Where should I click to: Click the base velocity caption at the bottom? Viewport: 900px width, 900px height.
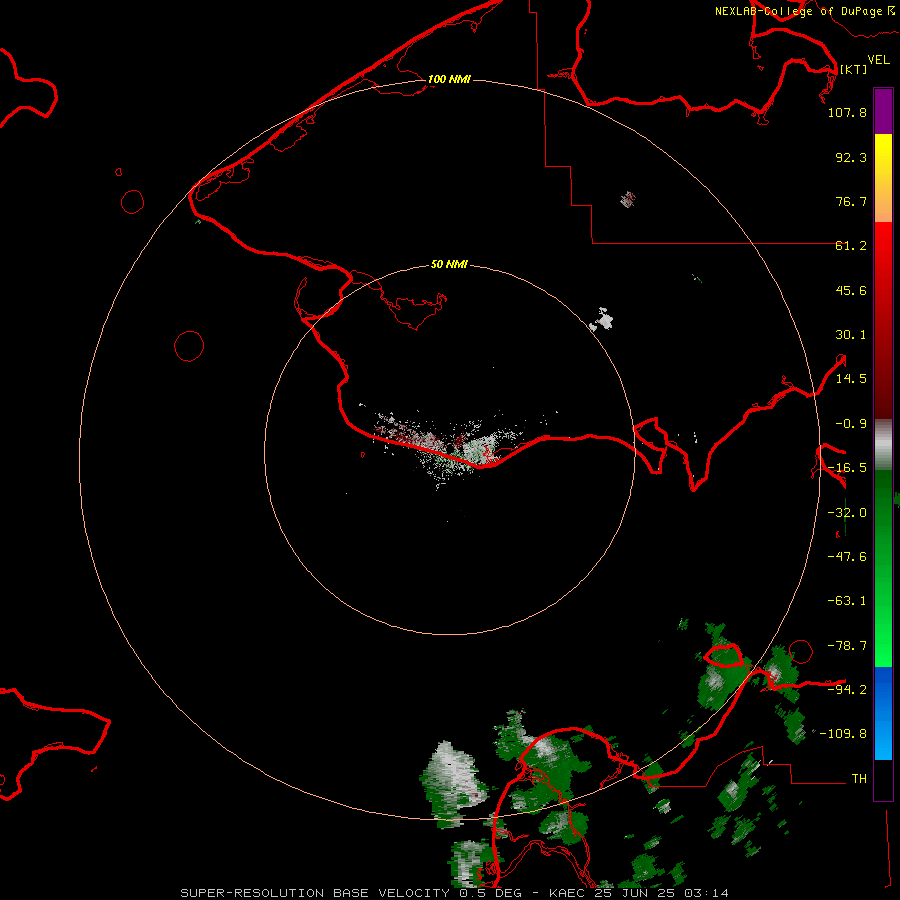pyautogui.click(x=455, y=893)
